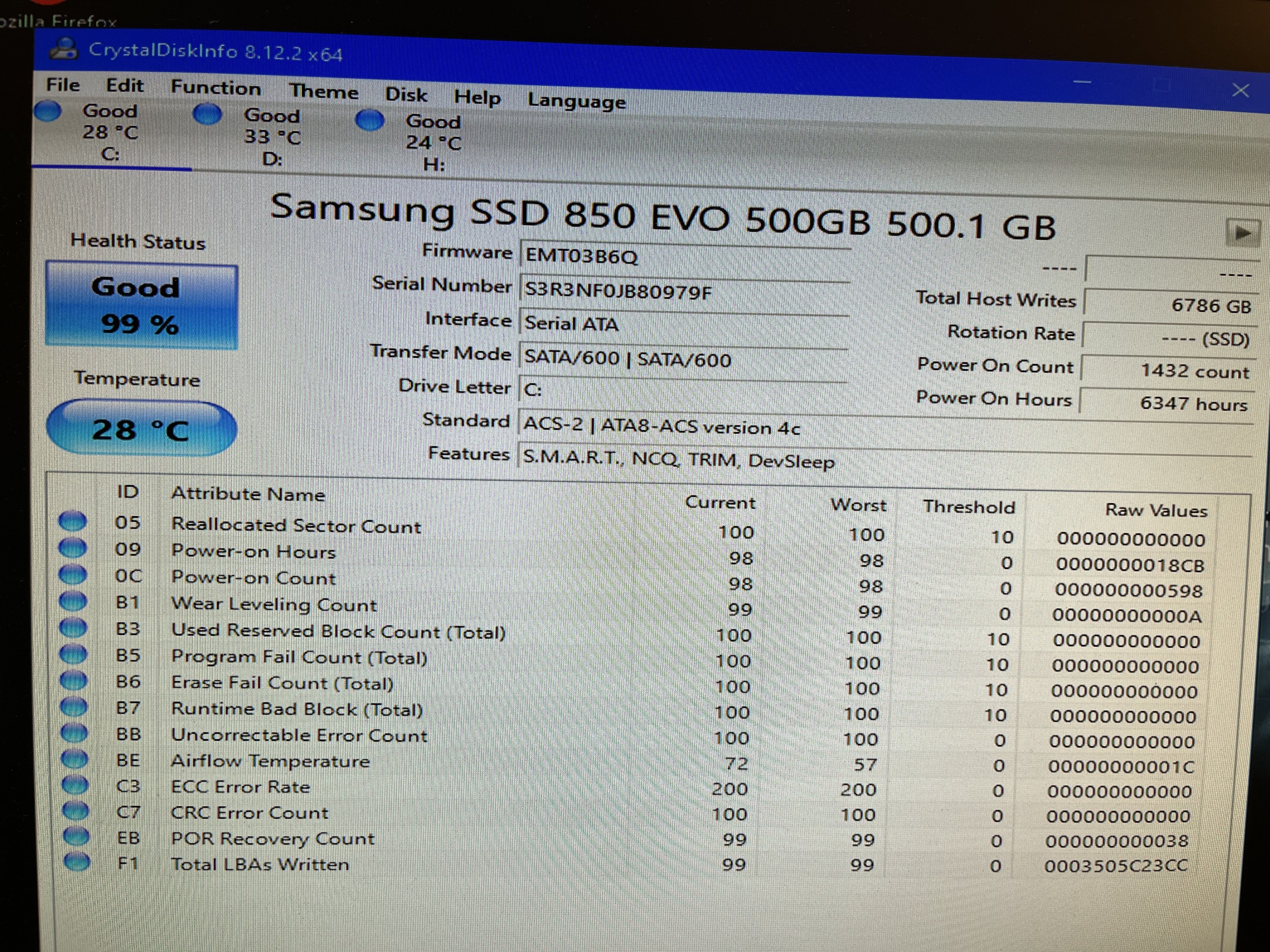Click D: drive blue status orb
This screenshot has width=1270, height=952.
pyautogui.click(x=207, y=114)
